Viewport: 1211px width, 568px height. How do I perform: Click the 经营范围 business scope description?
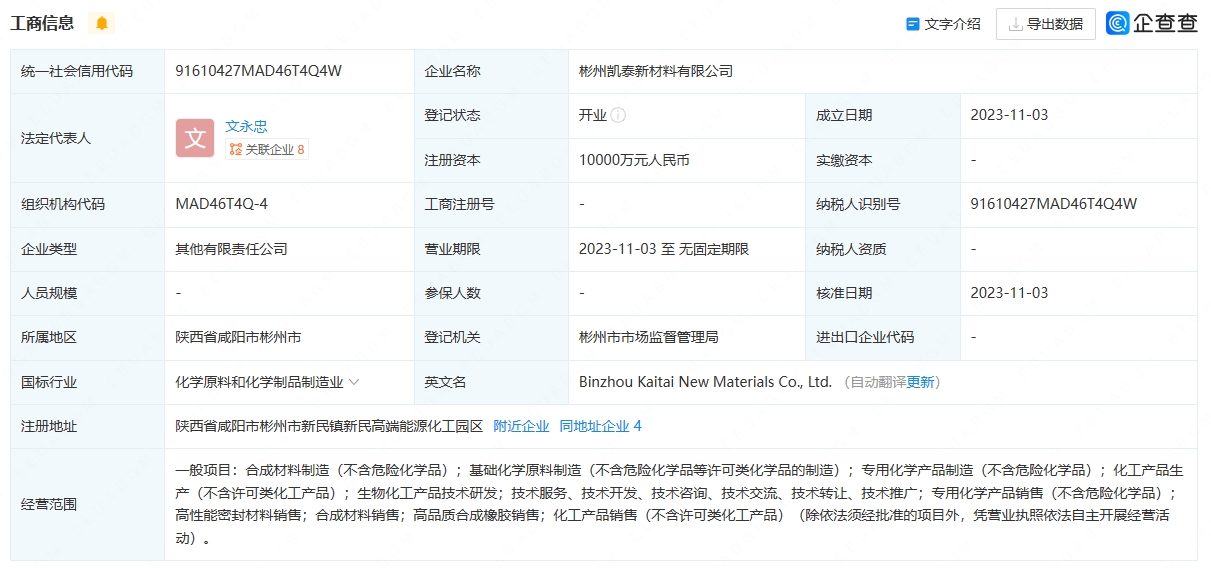pyautogui.click(x=680, y=504)
